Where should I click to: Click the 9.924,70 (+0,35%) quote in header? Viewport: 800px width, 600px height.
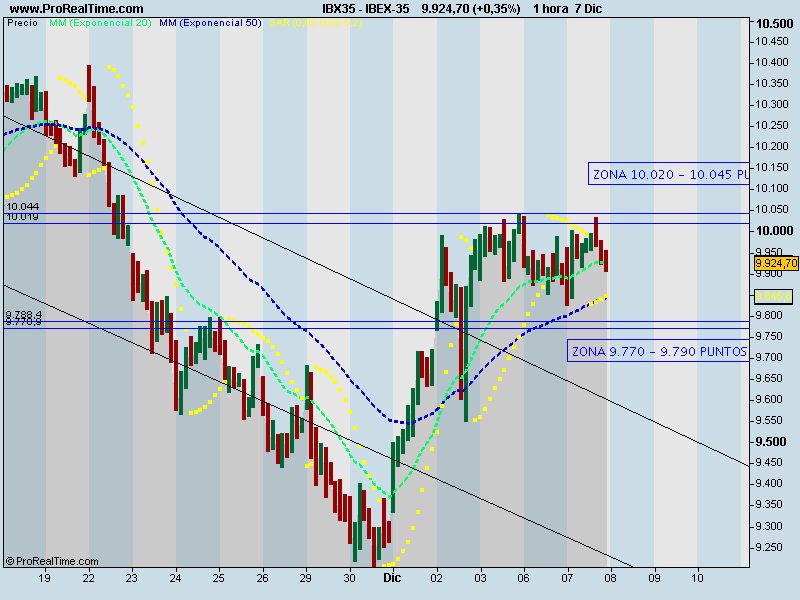(x=471, y=9)
